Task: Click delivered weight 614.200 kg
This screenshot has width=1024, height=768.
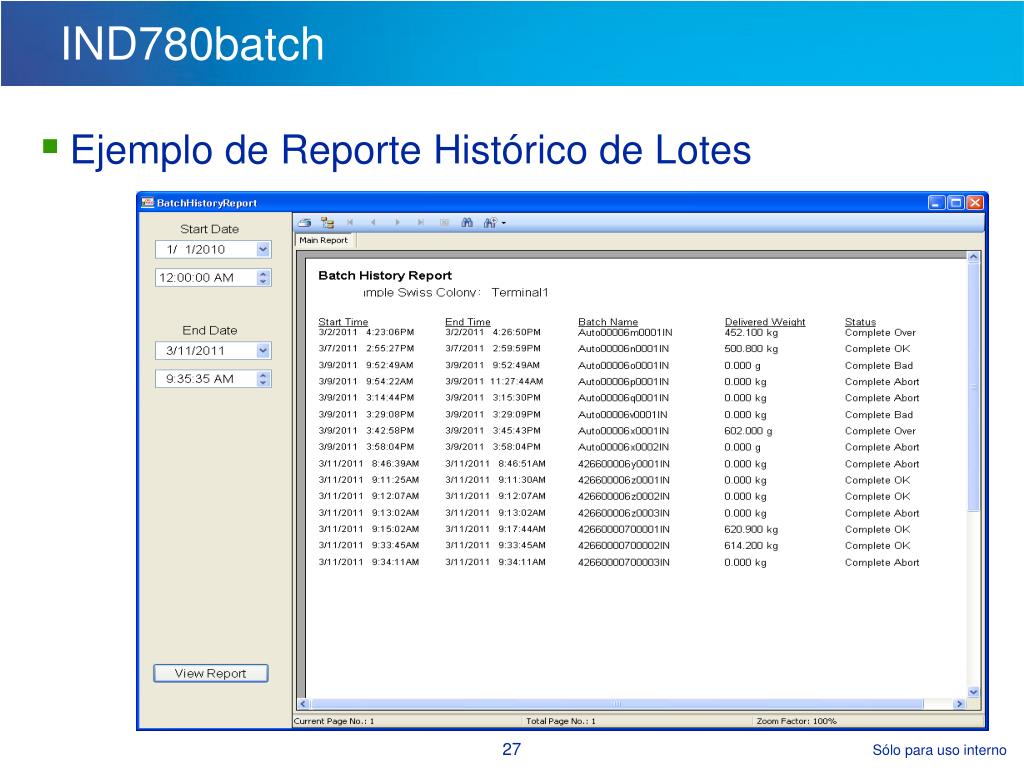Action: click(x=751, y=546)
